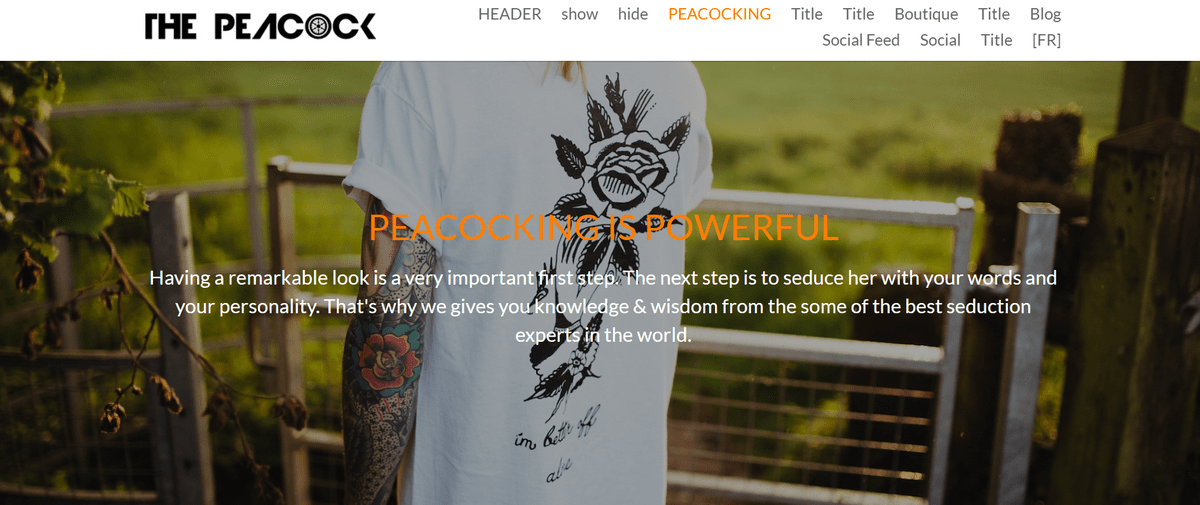Open the HEADER menu item
The width and height of the screenshot is (1200, 505).
[510, 14]
